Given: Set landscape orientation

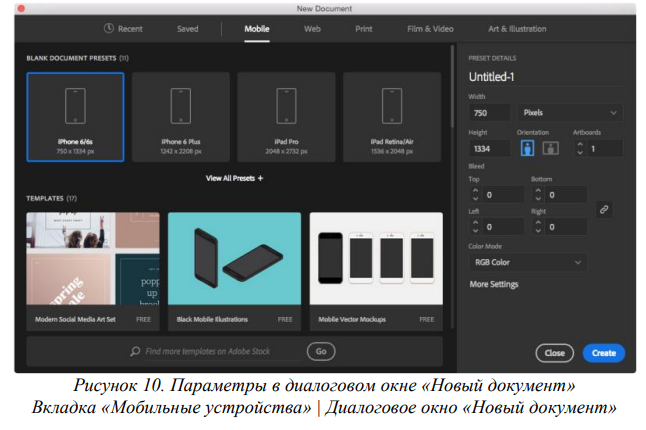Looking at the screenshot, I should pos(550,148).
